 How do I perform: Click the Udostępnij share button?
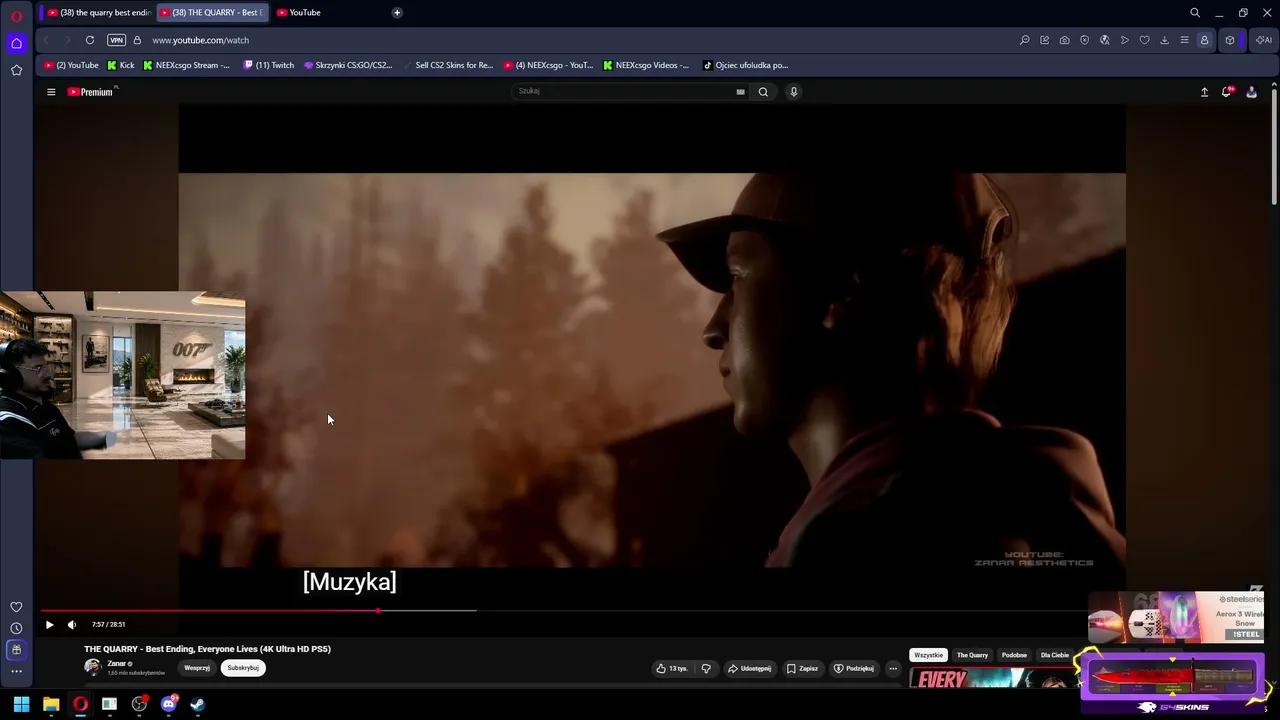click(749, 668)
